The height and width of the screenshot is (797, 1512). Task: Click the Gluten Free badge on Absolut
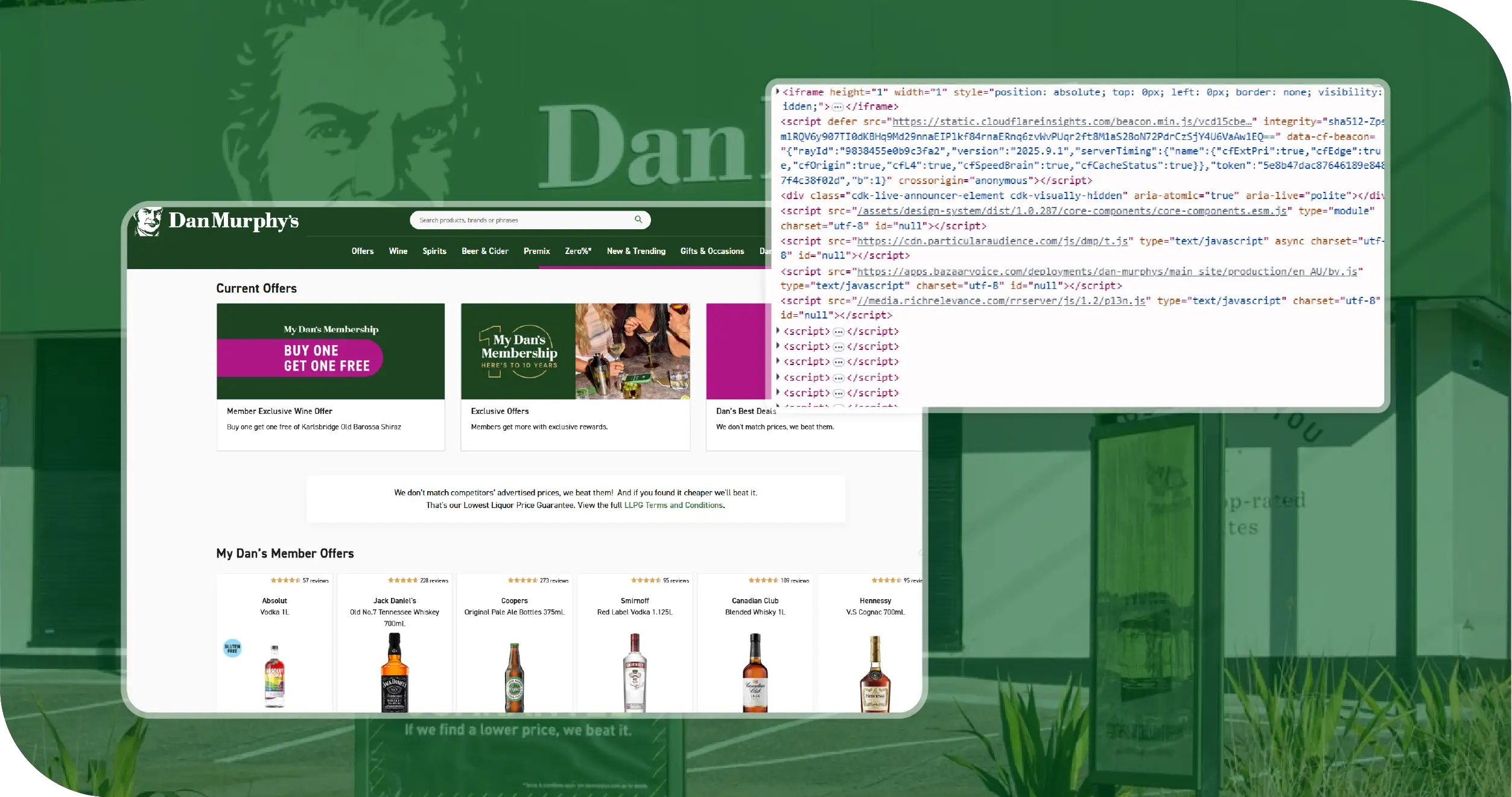[x=232, y=649]
